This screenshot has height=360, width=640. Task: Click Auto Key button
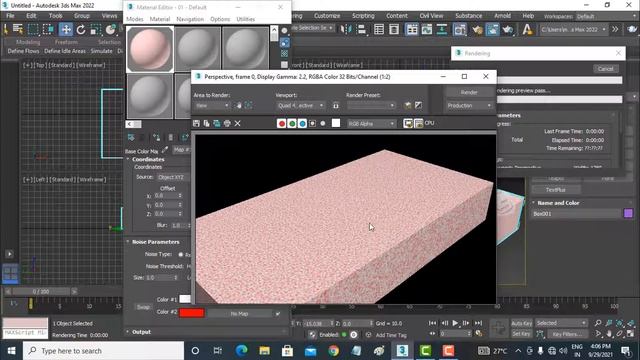[x=521, y=323]
